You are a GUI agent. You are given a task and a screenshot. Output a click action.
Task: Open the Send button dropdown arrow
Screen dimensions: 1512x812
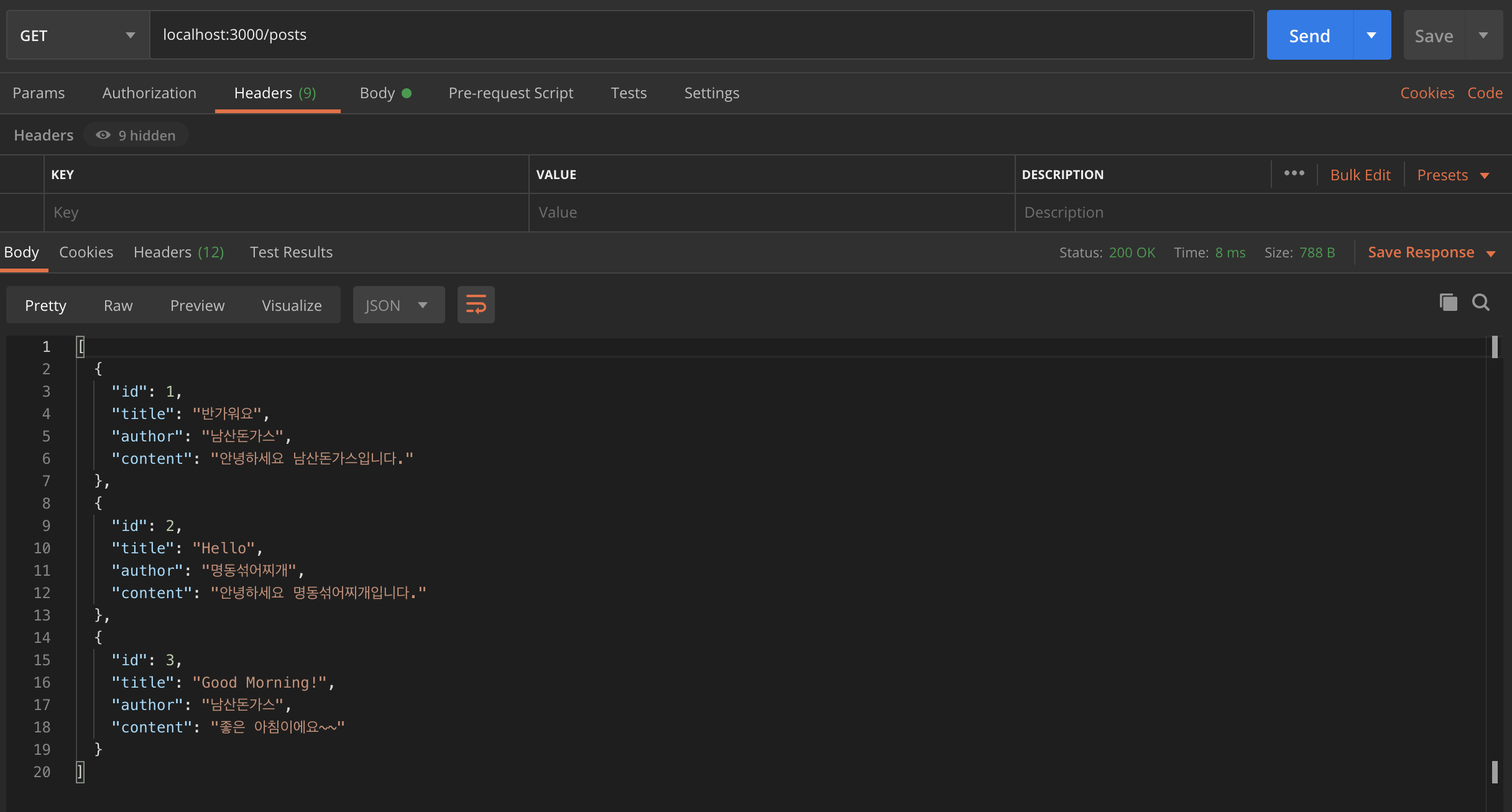tap(1371, 35)
